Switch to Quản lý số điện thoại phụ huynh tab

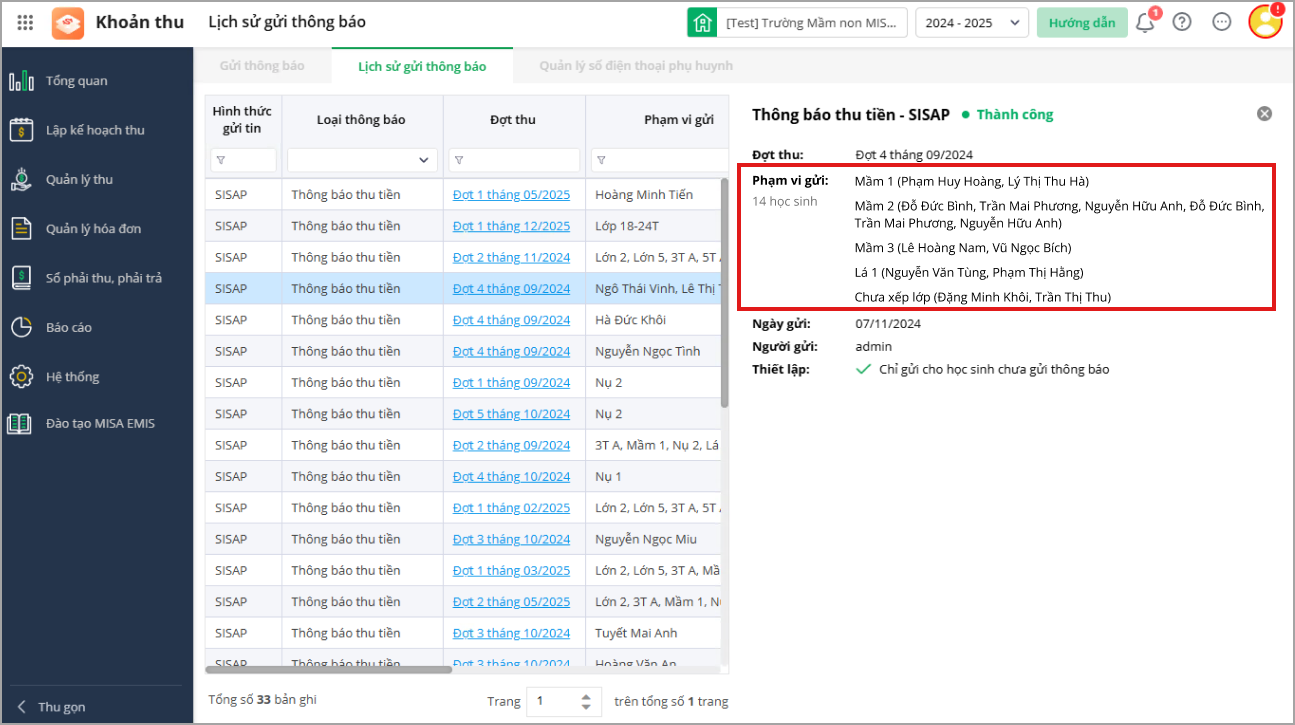636,66
